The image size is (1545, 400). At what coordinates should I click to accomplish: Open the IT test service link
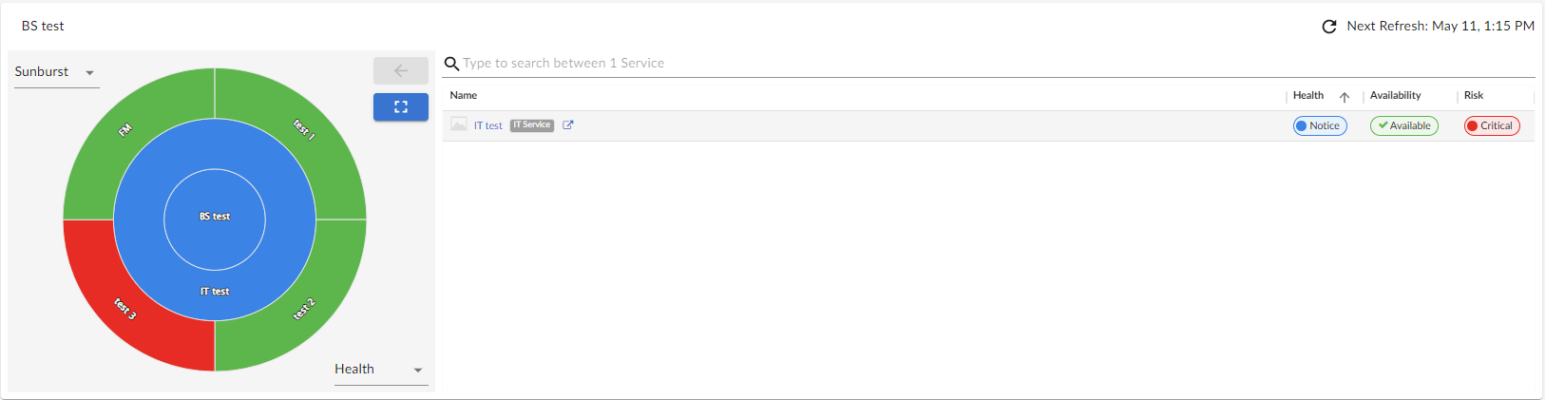tap(488, 125)
